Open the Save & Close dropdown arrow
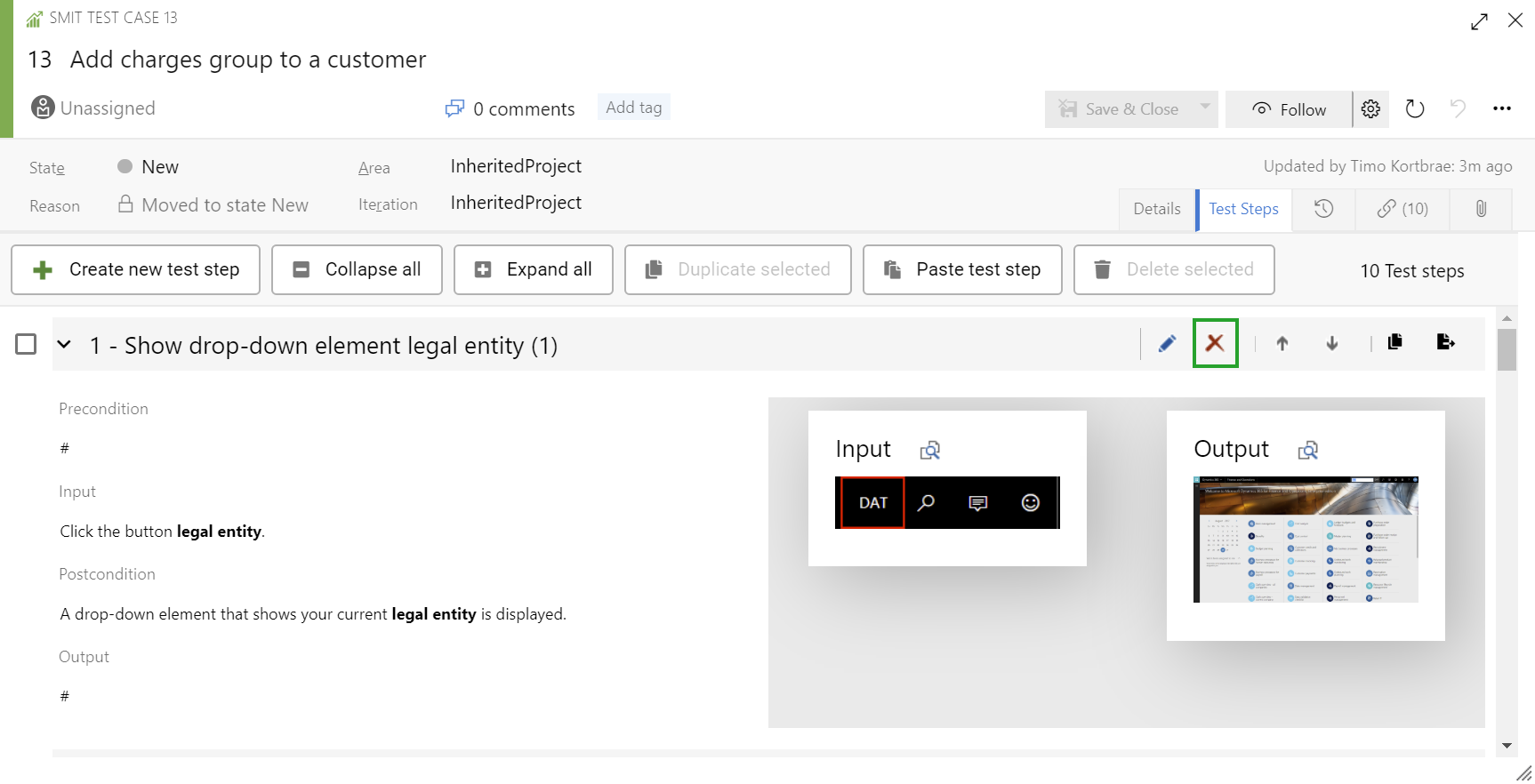The image size is (1535, 784). [x=1205, y=108]
